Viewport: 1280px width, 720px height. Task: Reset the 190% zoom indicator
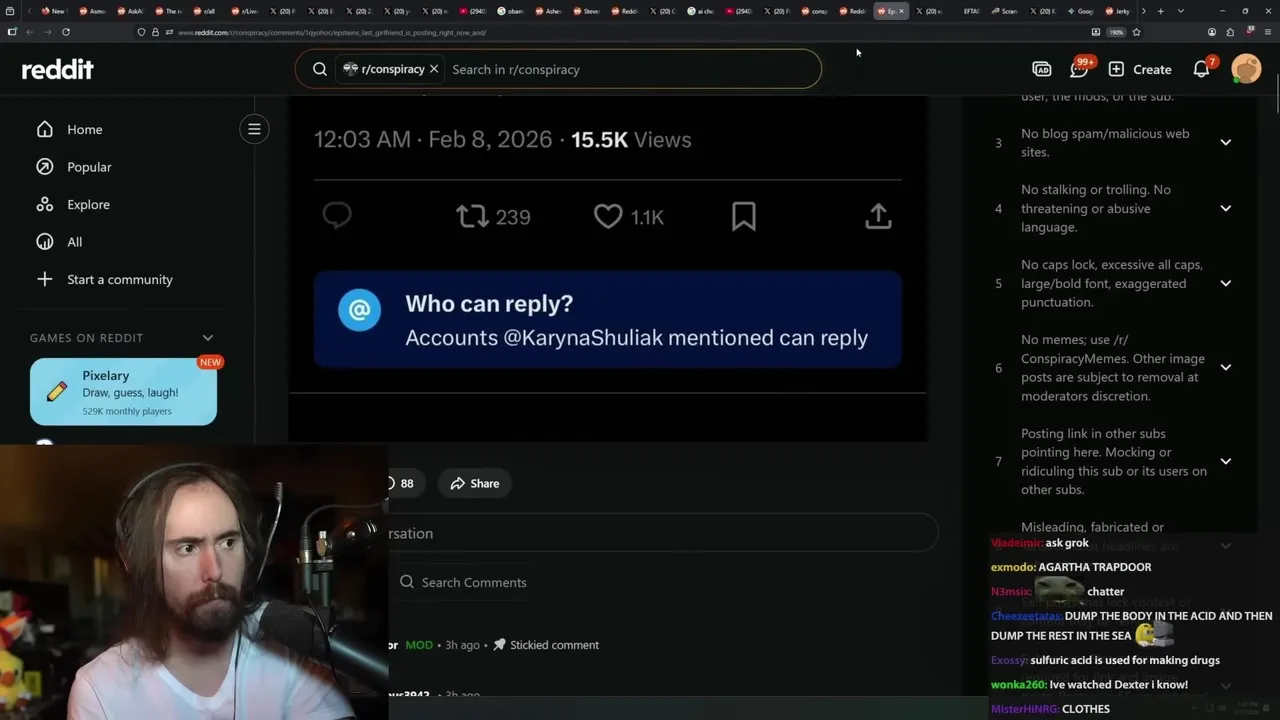1116,32
